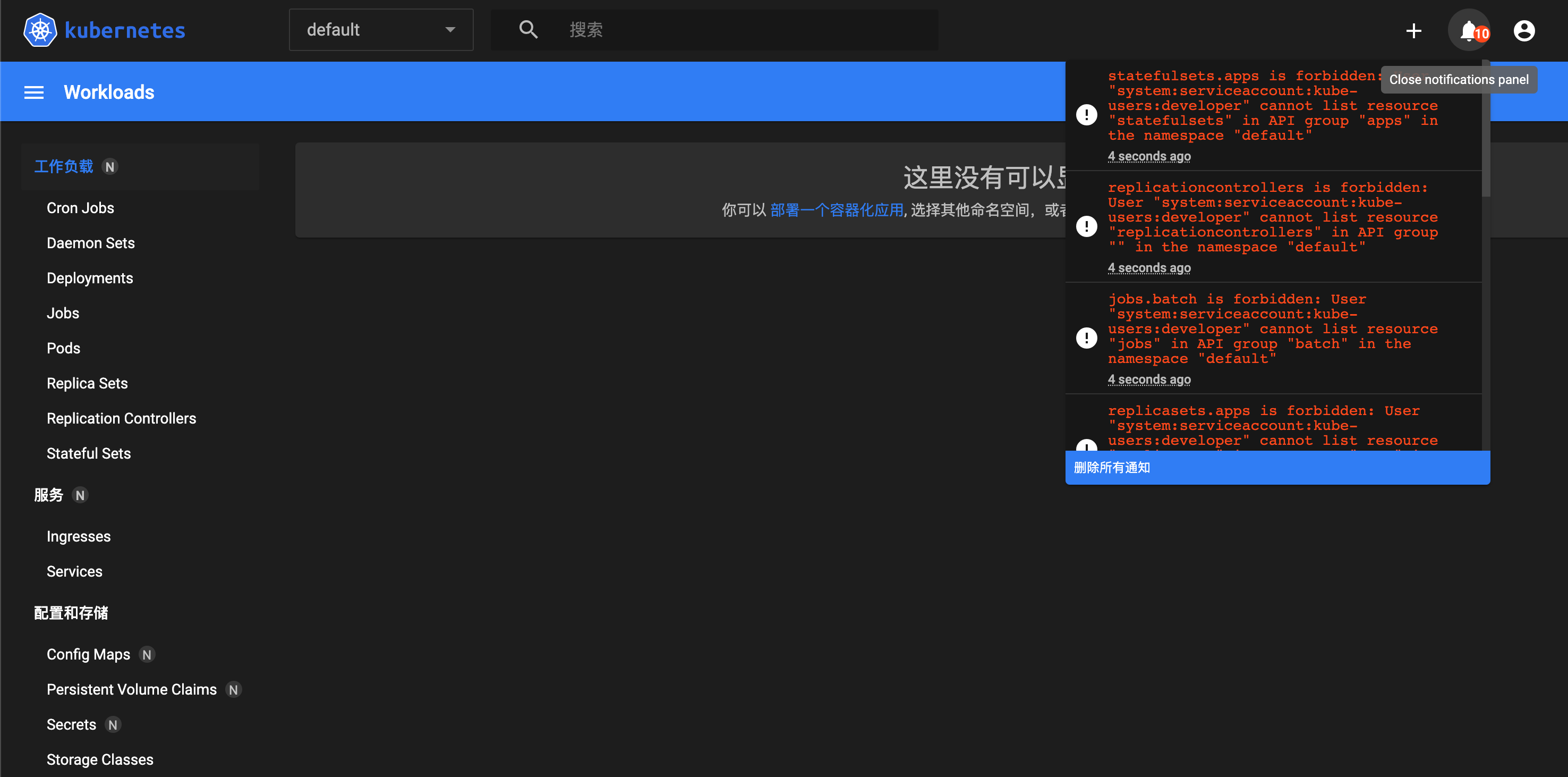
Task: Click the jobs.batch error exclamation icon
Action: tap(1087, 338)
